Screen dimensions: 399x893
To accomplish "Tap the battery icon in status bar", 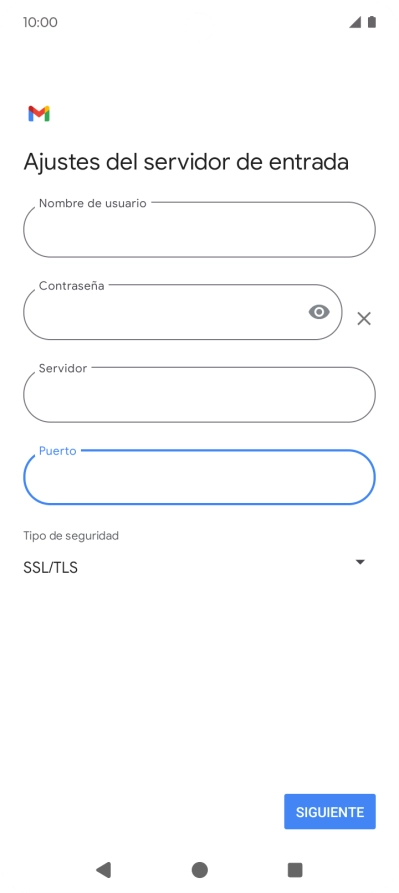I will [372, 22].
